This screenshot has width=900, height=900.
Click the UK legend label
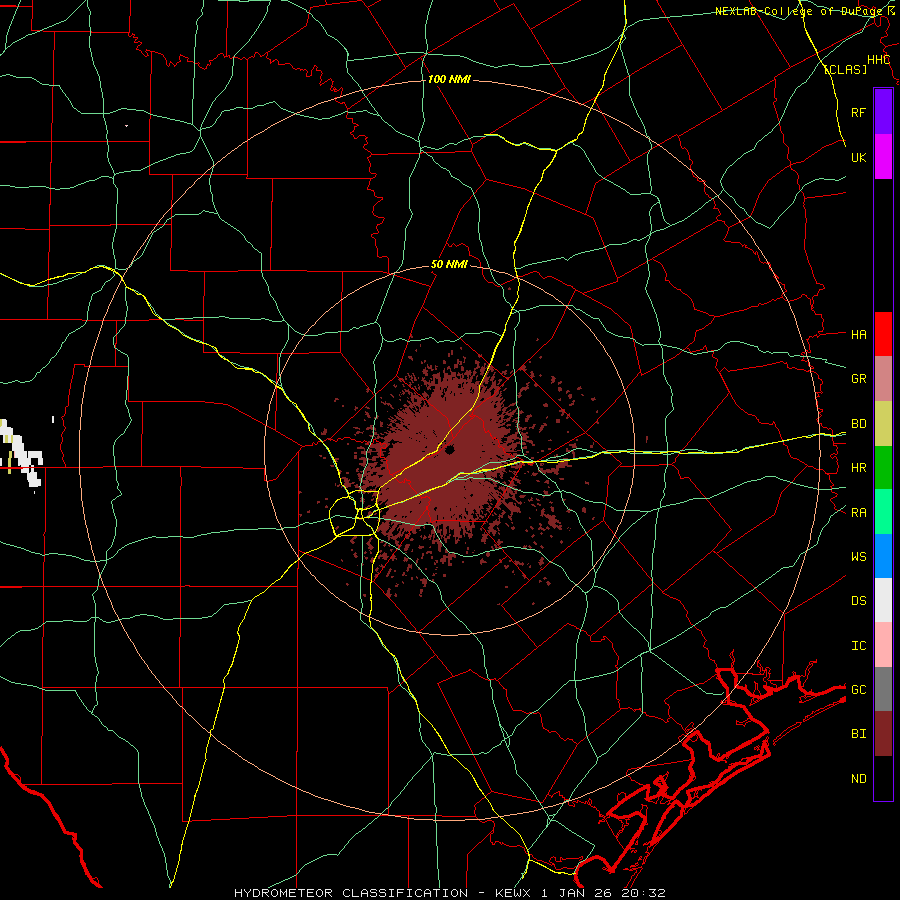858,157
